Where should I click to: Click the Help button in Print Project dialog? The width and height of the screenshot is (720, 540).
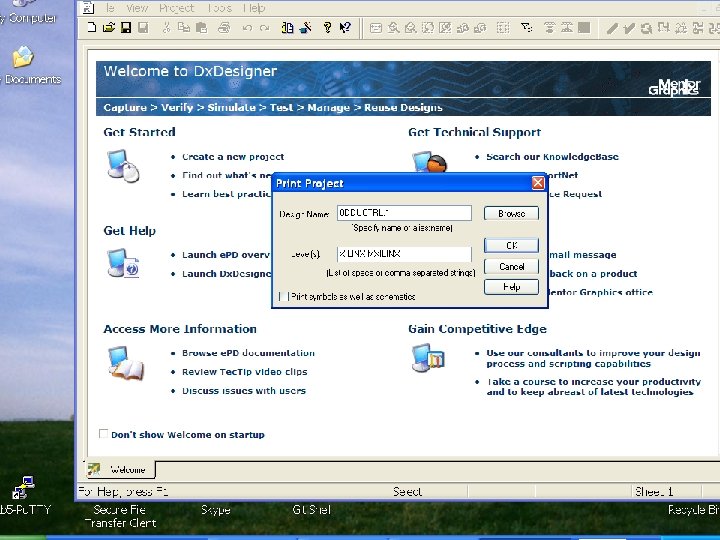pos(511,287)
